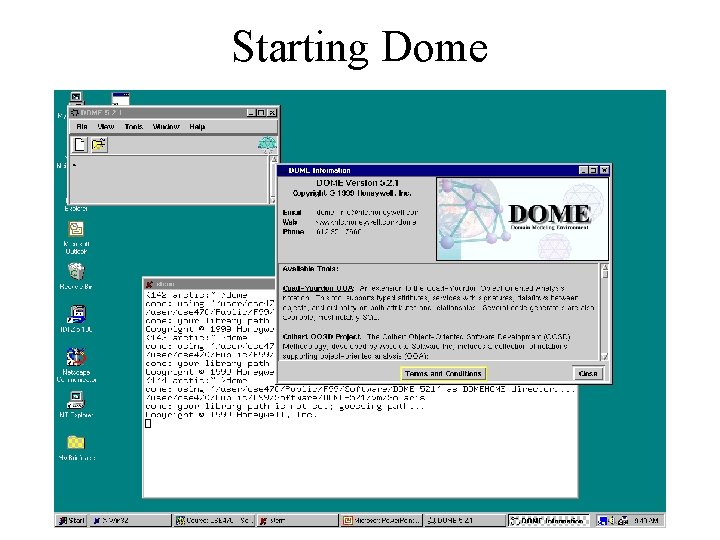This screenshot has width=720, height=540.
Task: Click the DOME Version 5.2.1 heading text
Action: pos(357,183)
